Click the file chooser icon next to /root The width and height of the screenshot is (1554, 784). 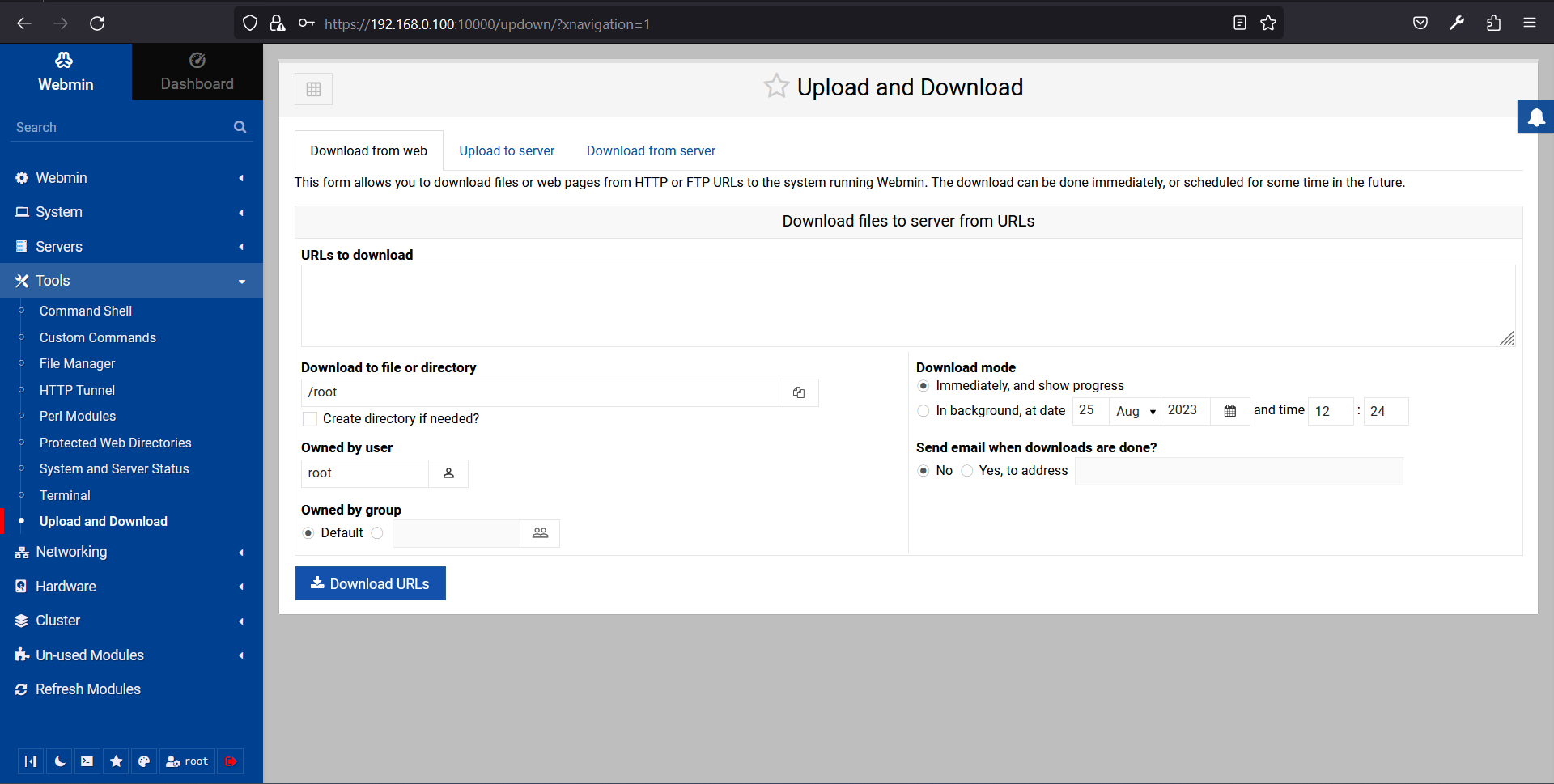(798, 392)
